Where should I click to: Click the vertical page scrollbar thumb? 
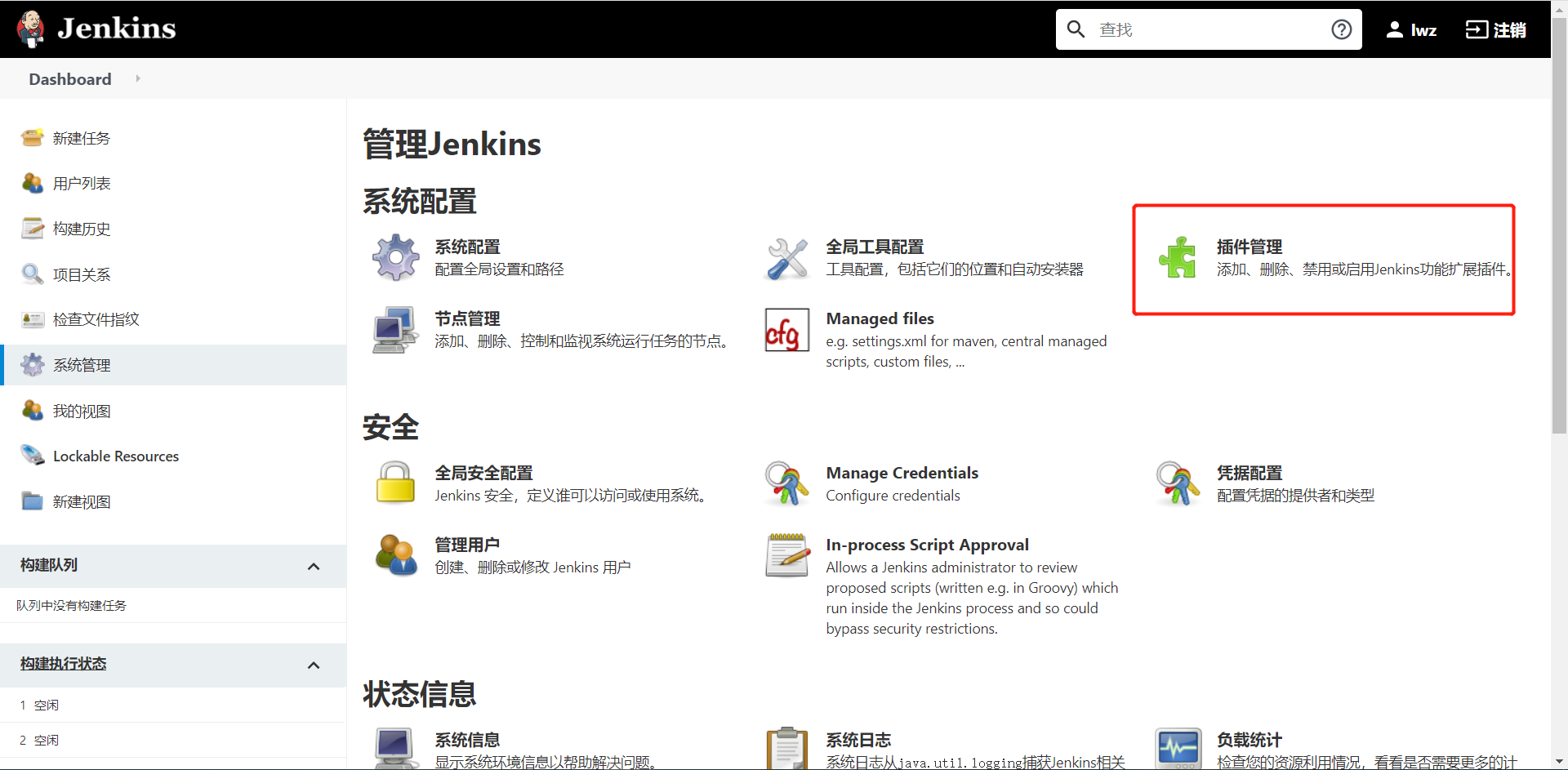coord(1559,225)
